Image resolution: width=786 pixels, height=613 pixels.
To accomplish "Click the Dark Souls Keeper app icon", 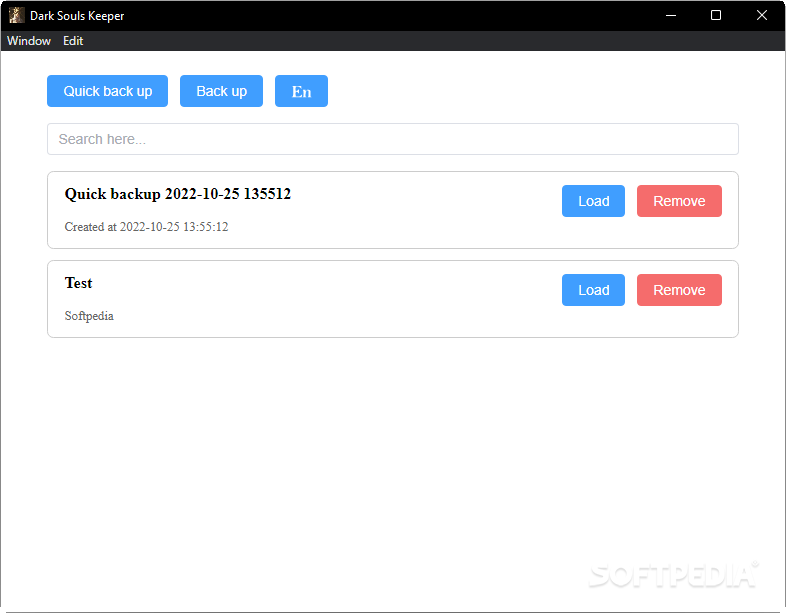I will pos(17,16).
